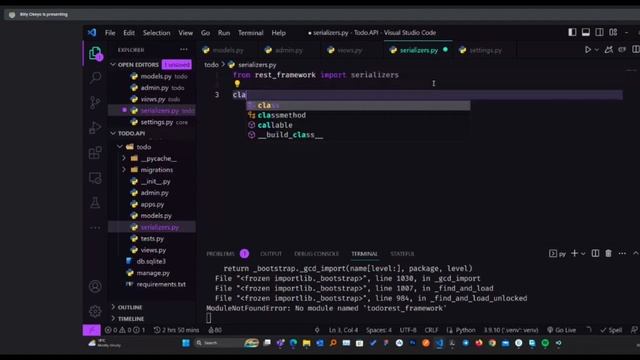Screen dimensions: 640x360
Task: Switch to the admin.py editor tab
Action: tap(289, 50)
